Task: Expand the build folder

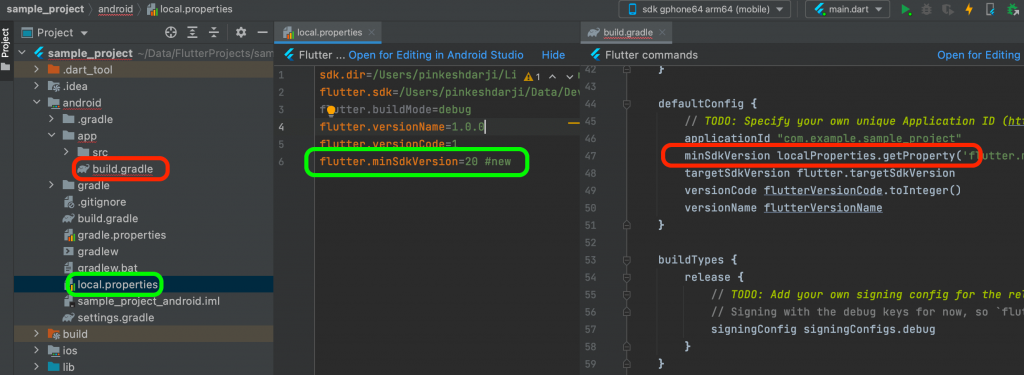Action: click(x=37, y=334)
